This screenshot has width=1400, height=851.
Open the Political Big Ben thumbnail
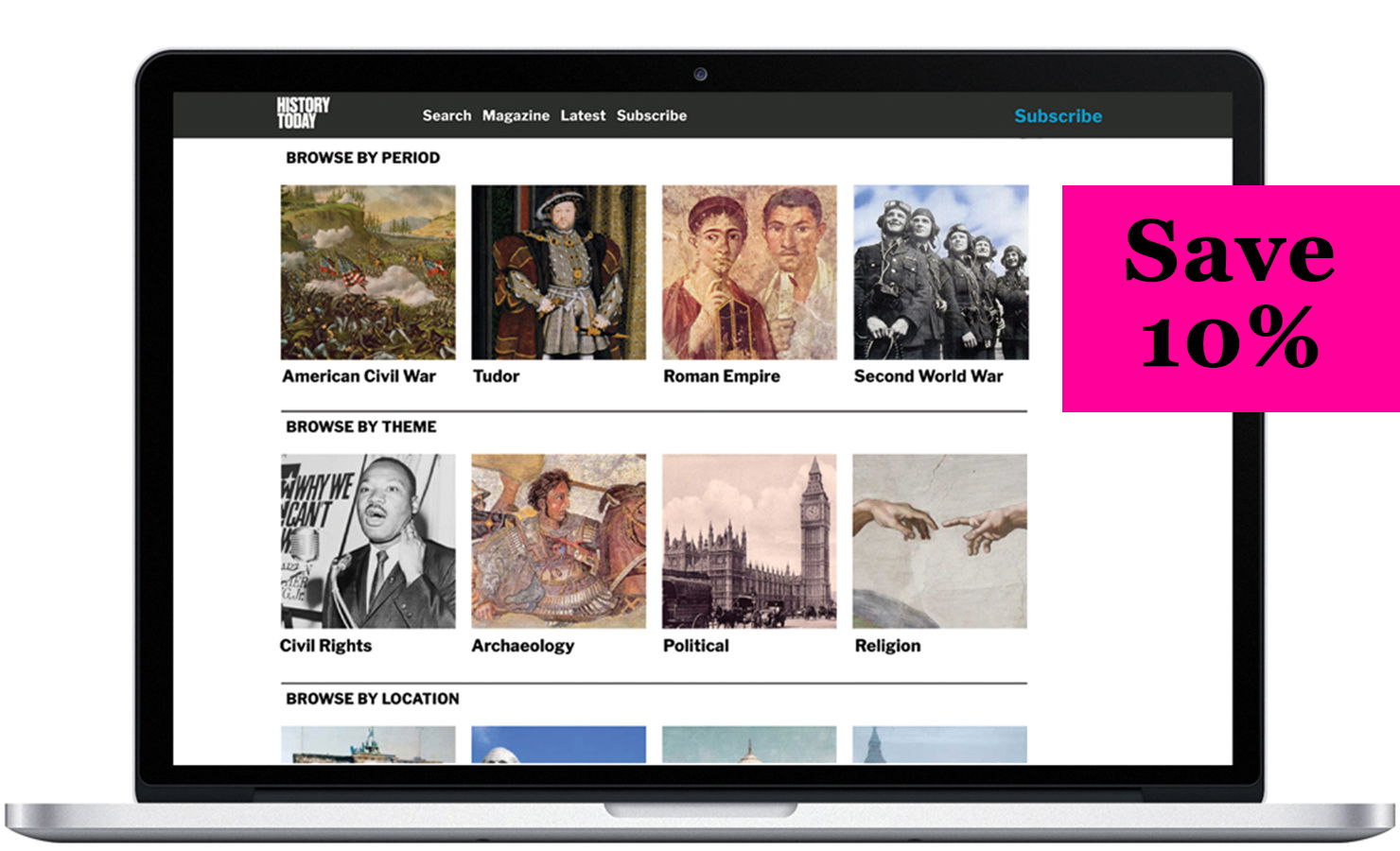tap(749, 541)
